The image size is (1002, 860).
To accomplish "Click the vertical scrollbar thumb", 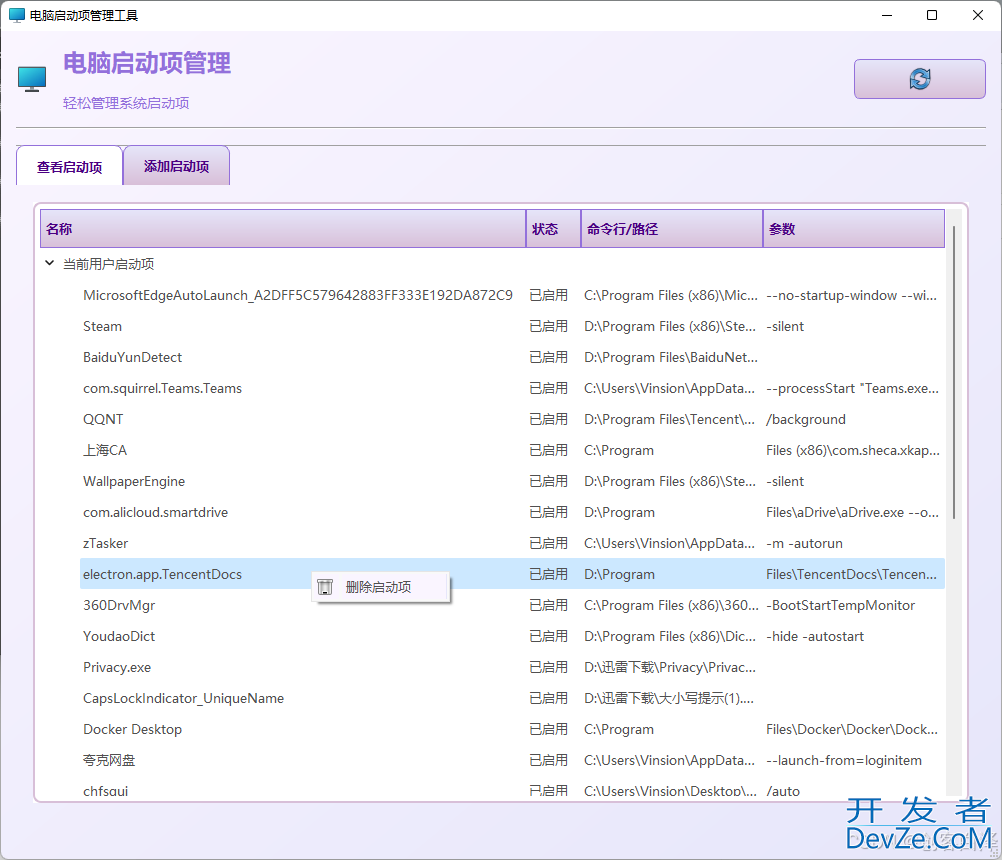I will [x=954, y=371].
